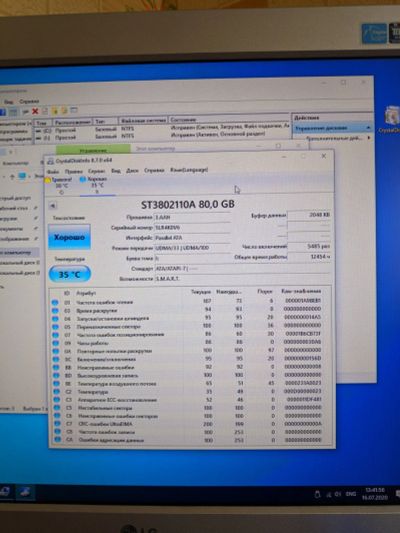Open CrystalDiskInfo desktop shortcut icon
The height and width of the screenshot is (533, 400).
point(393,120)
